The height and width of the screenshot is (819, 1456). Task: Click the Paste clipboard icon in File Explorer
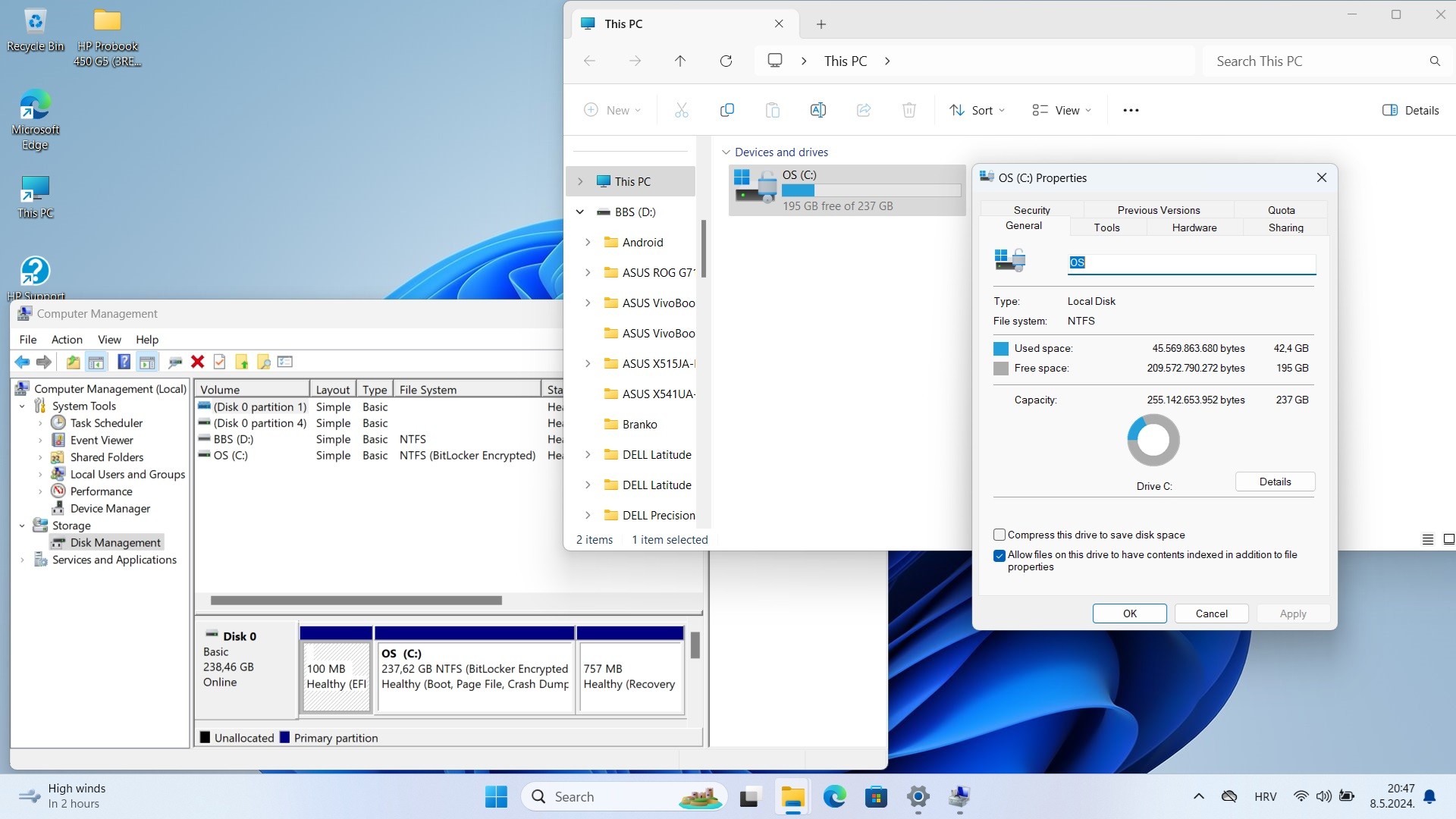(772, 110)
